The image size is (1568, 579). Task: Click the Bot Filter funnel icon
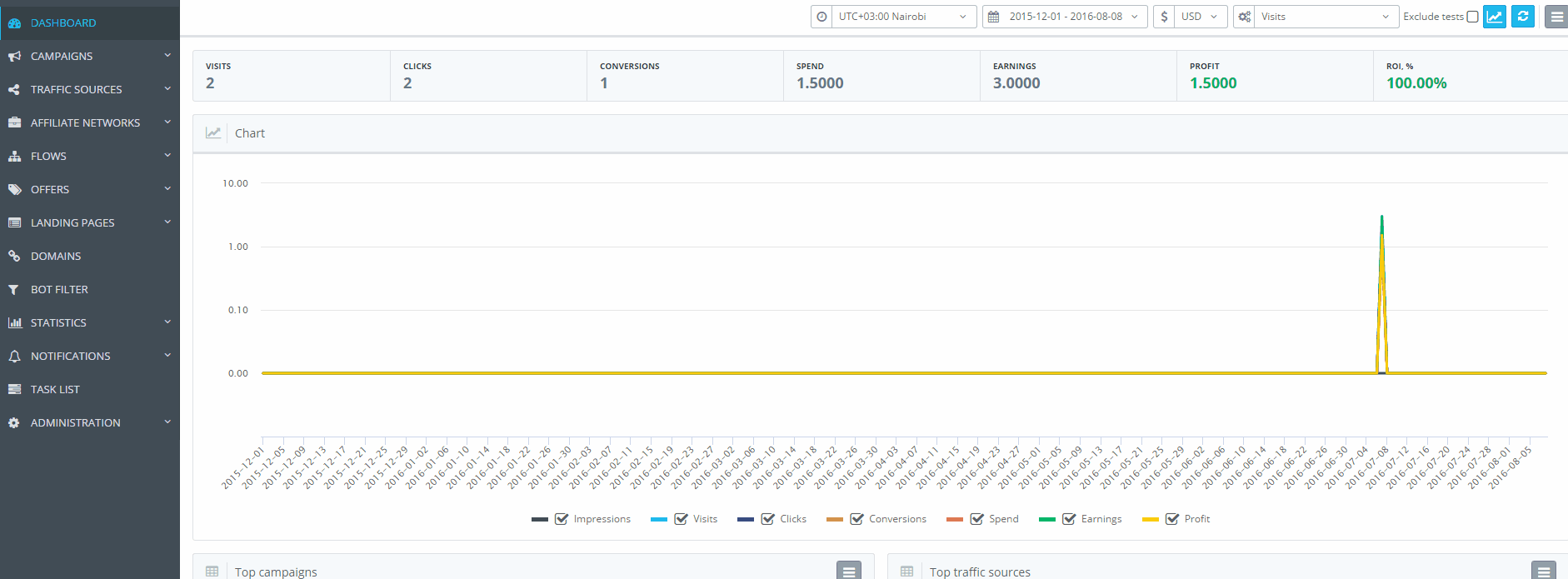14,290
